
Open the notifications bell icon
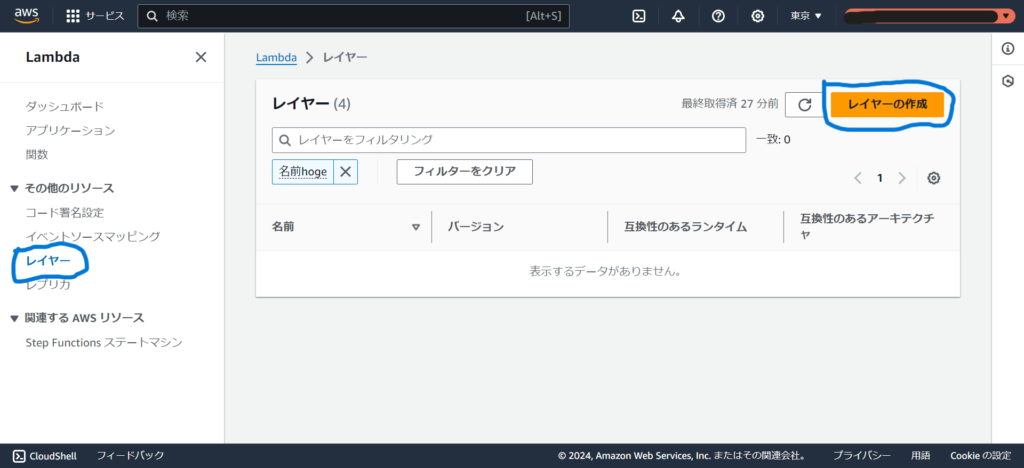pos(678,16)
